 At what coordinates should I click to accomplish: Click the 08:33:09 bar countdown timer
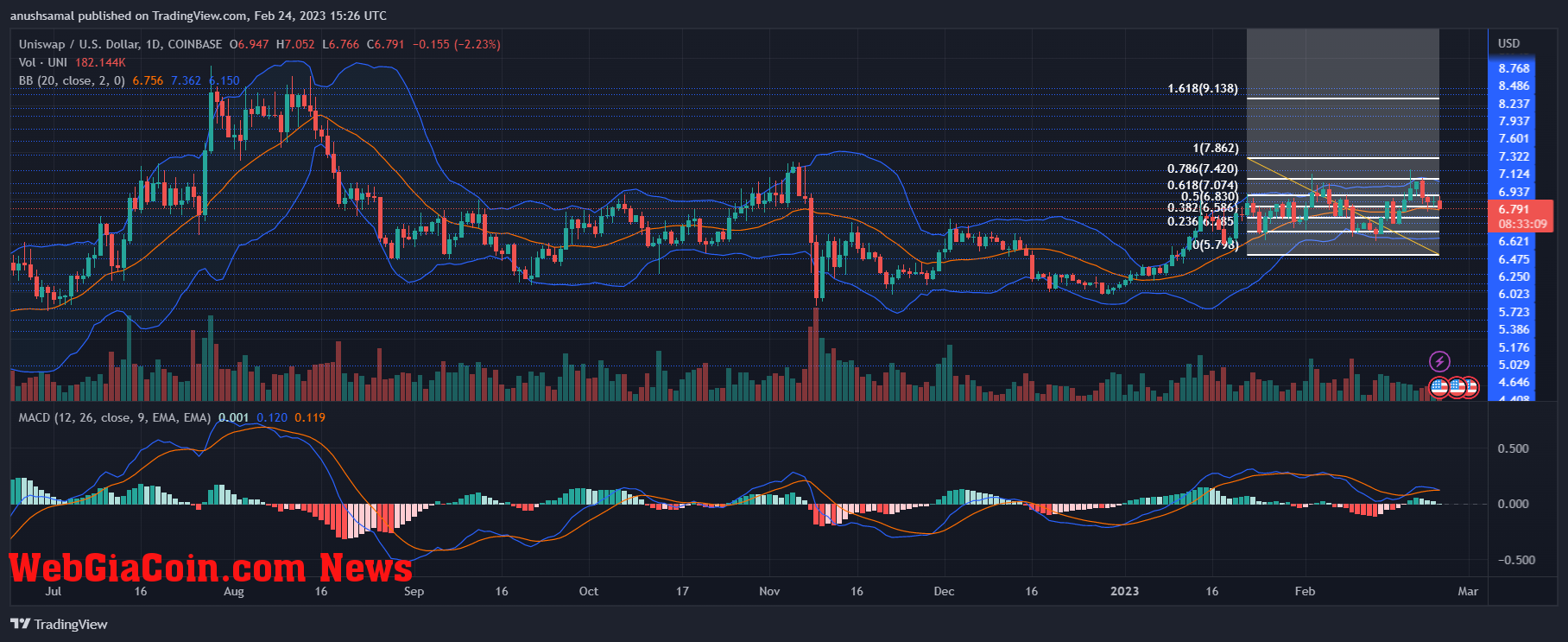[x=1522, y=224]
